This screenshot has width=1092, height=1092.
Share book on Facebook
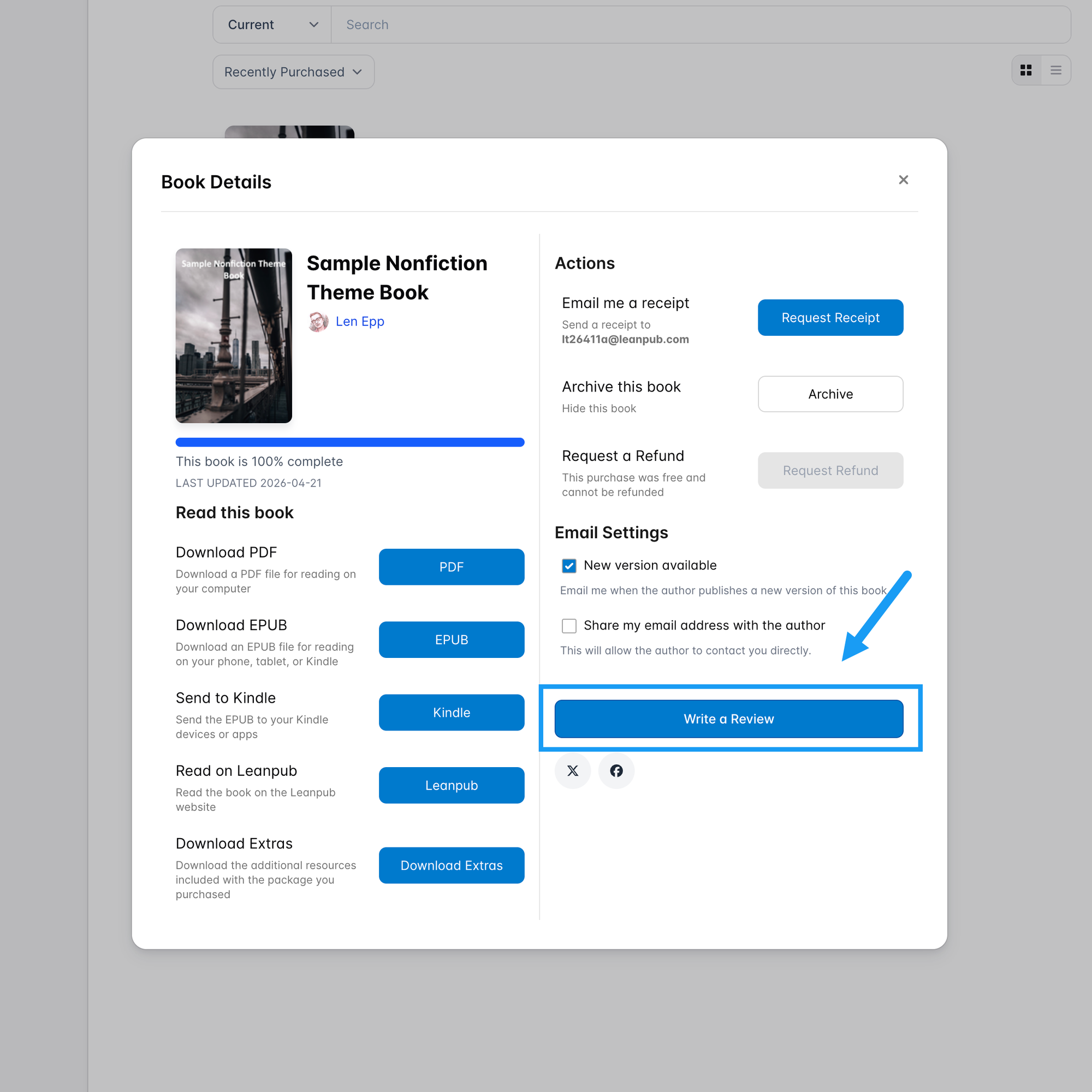point(616,770)
